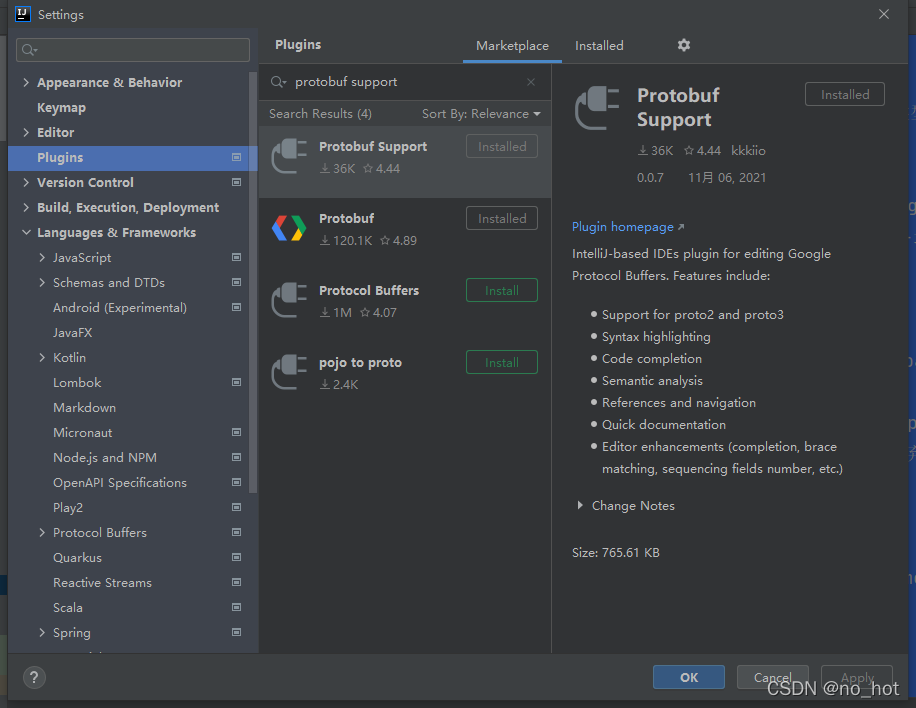Select Keymap in the settings tree
This screenshot has height=708, width=916.
[x=61, y=107]
